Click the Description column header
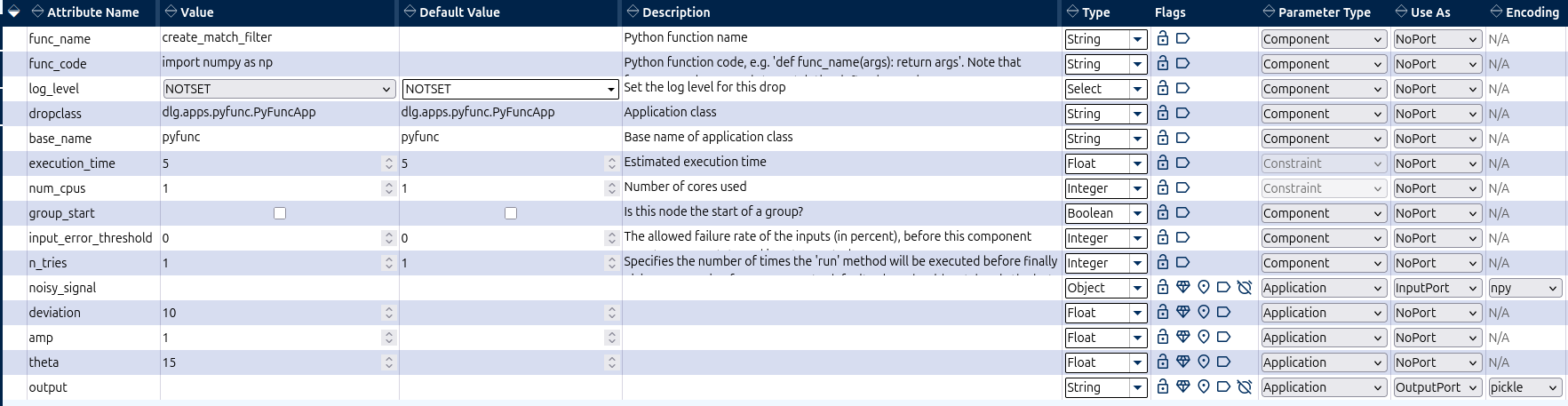The height and width of the screenshot is (406, 1568). [668, 12]
